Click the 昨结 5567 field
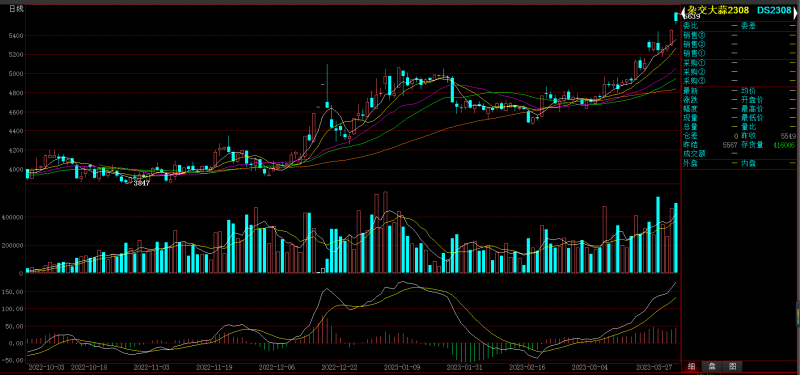The image size is (800, 375). tap(711, 145)
